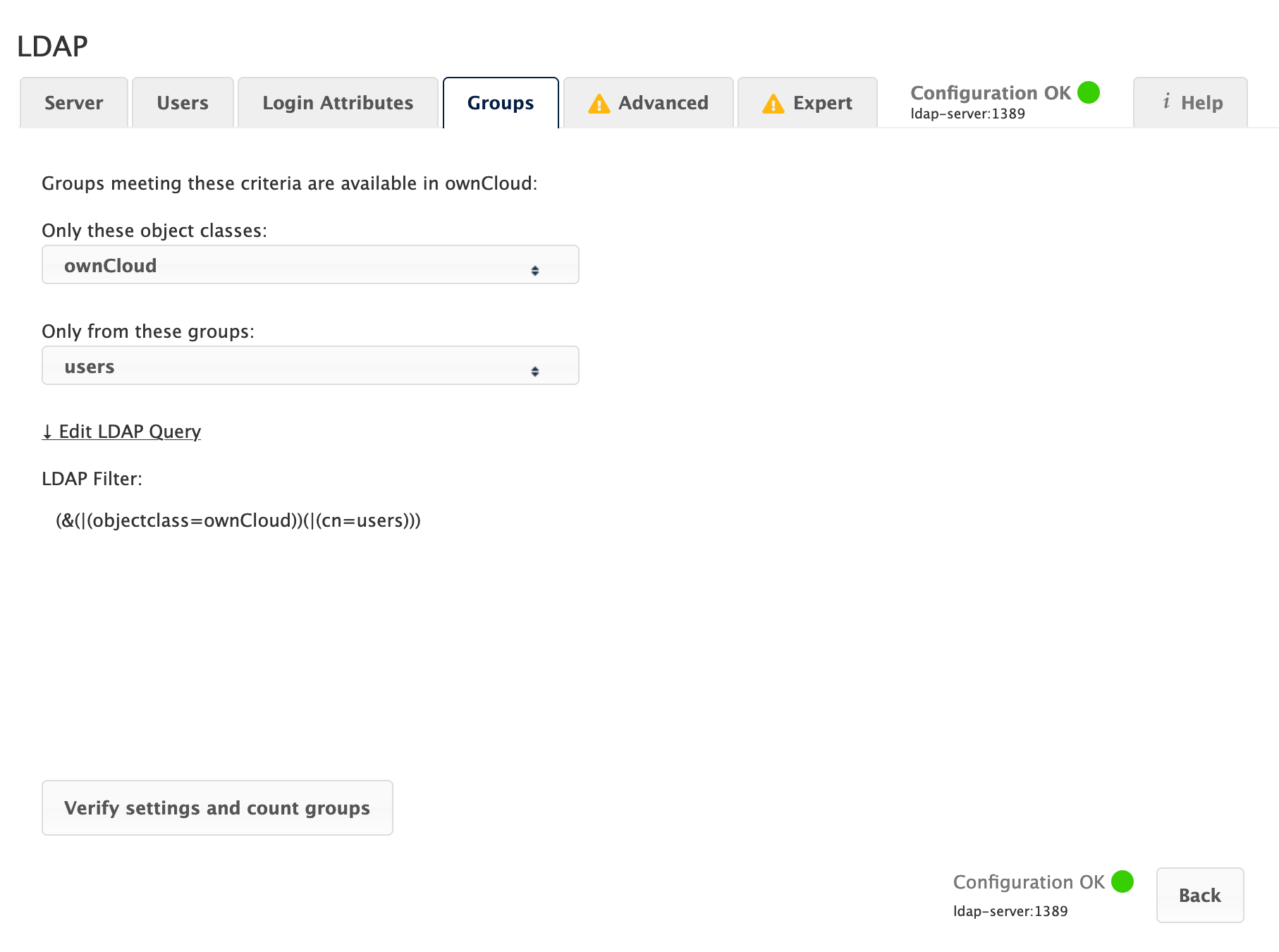This screenshot has width=1279, height=952.
Task: Click the green indicator near bottom Configuration OK
Action: [1122, 881]
